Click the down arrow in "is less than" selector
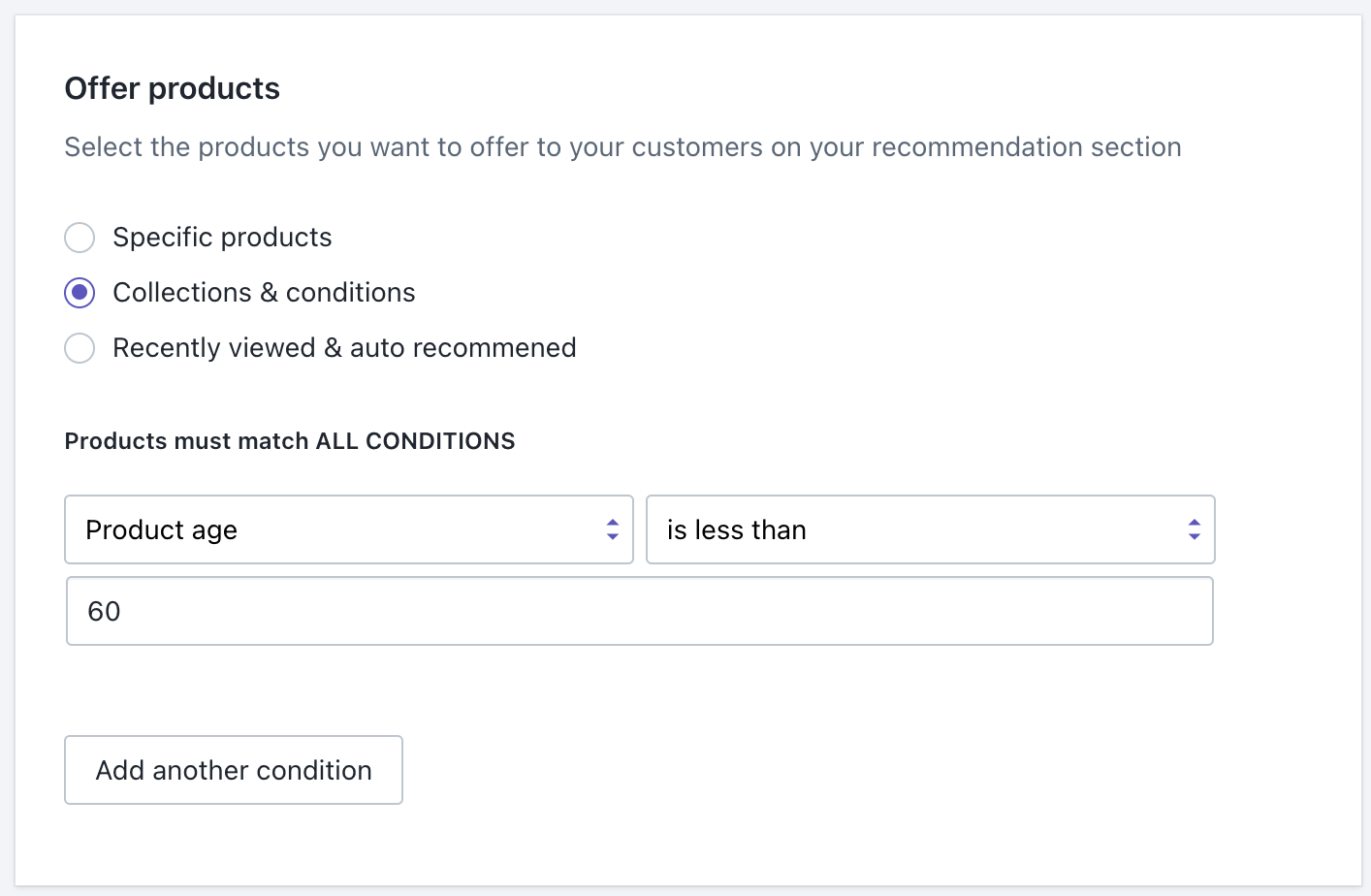The height and width of the screenshot is (896, 1371). pos(1195,536)
